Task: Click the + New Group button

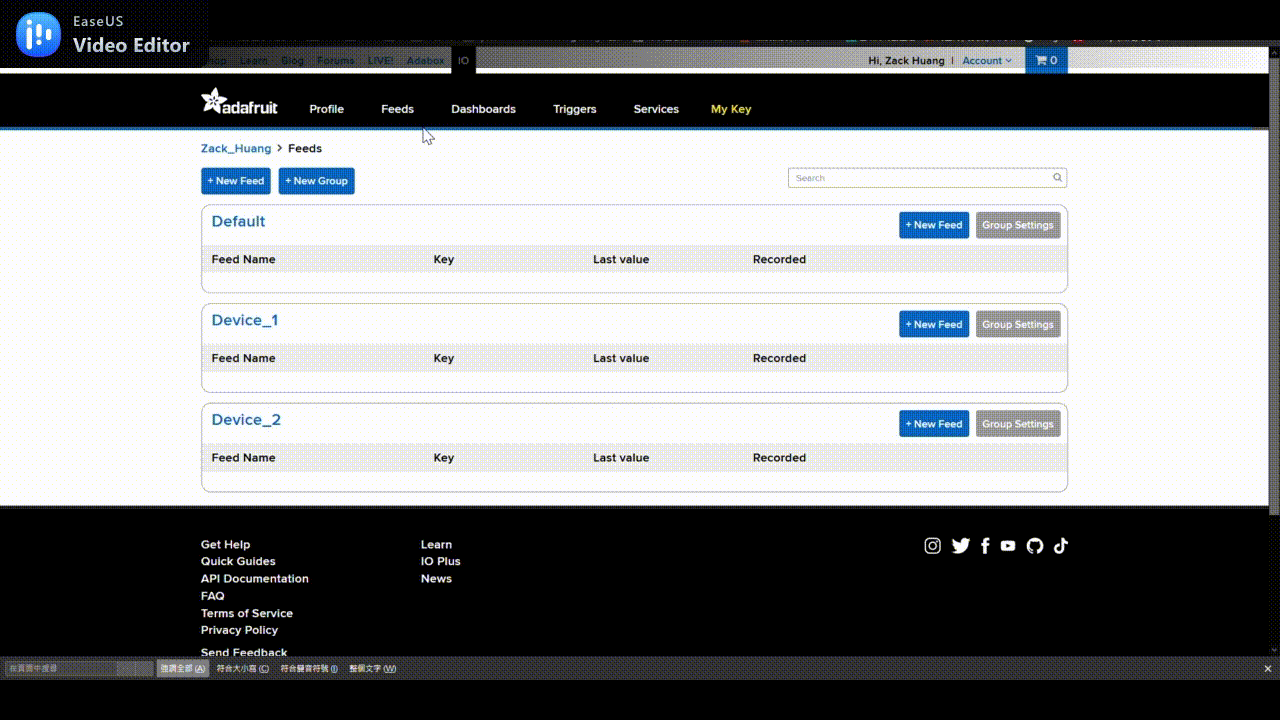Action: (x=317, y=181)
